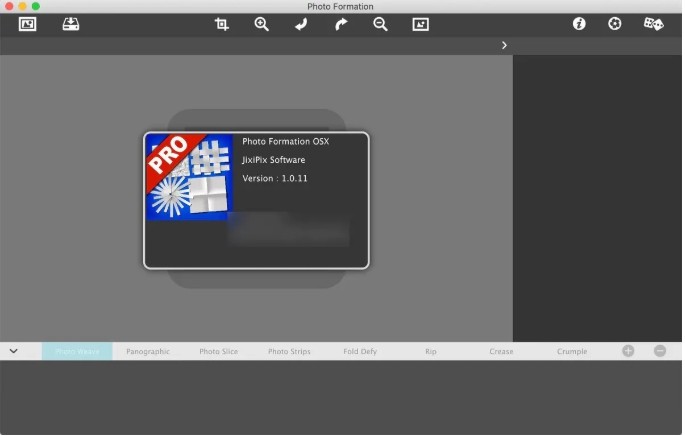
Task: Open the Fold Defy tab
Action: click(360, 352)
